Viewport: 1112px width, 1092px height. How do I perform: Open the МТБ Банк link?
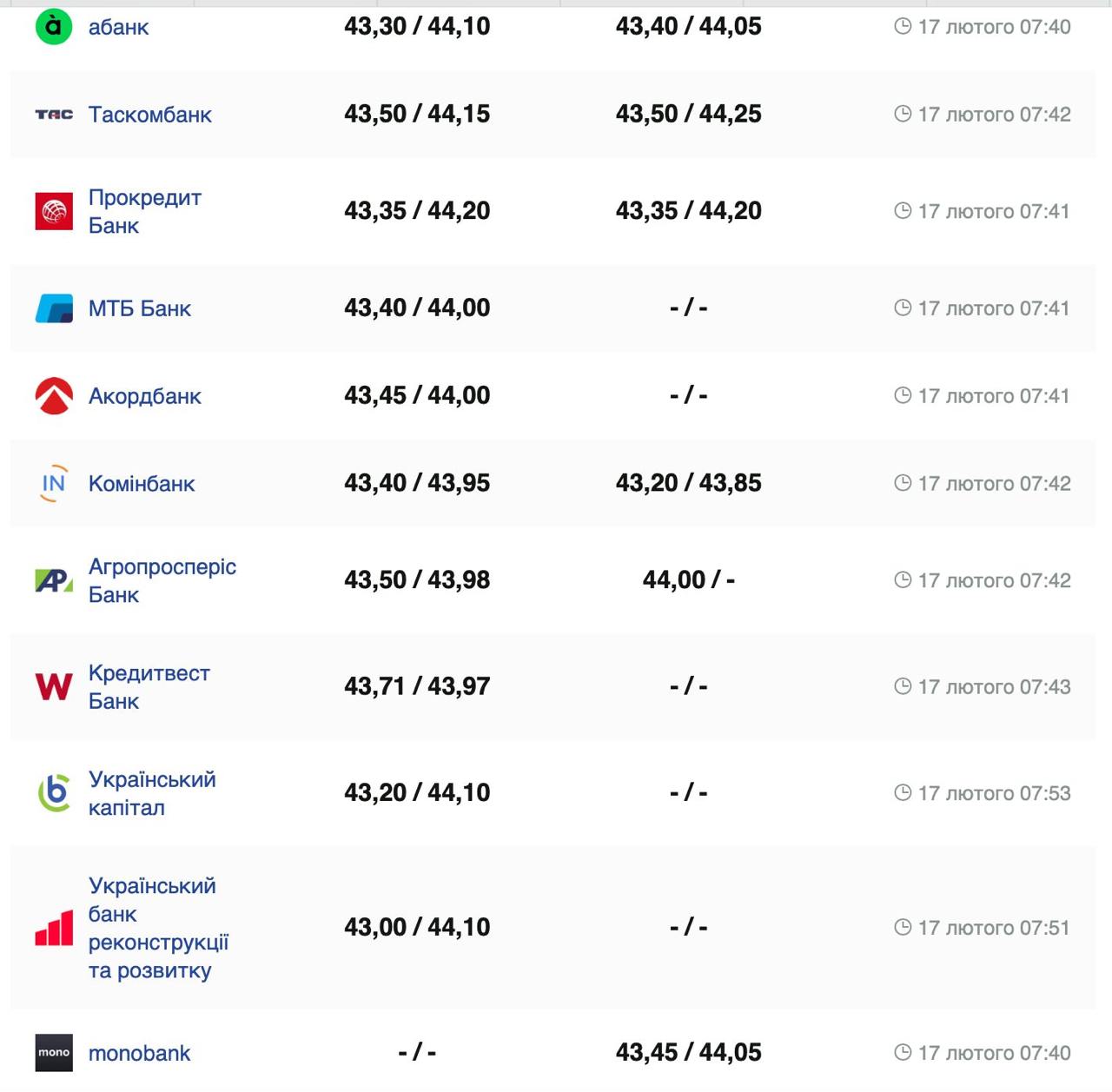click(x=139, y=308)
